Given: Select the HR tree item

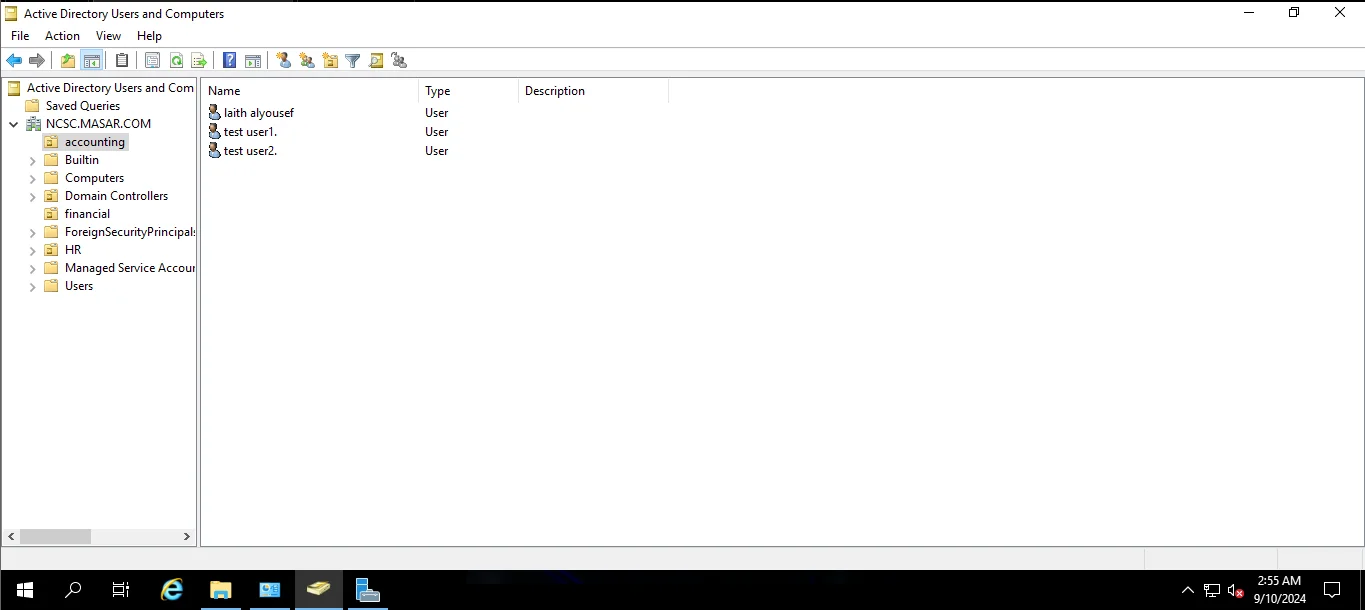Looking at the screenshot, I should point(73,250).
